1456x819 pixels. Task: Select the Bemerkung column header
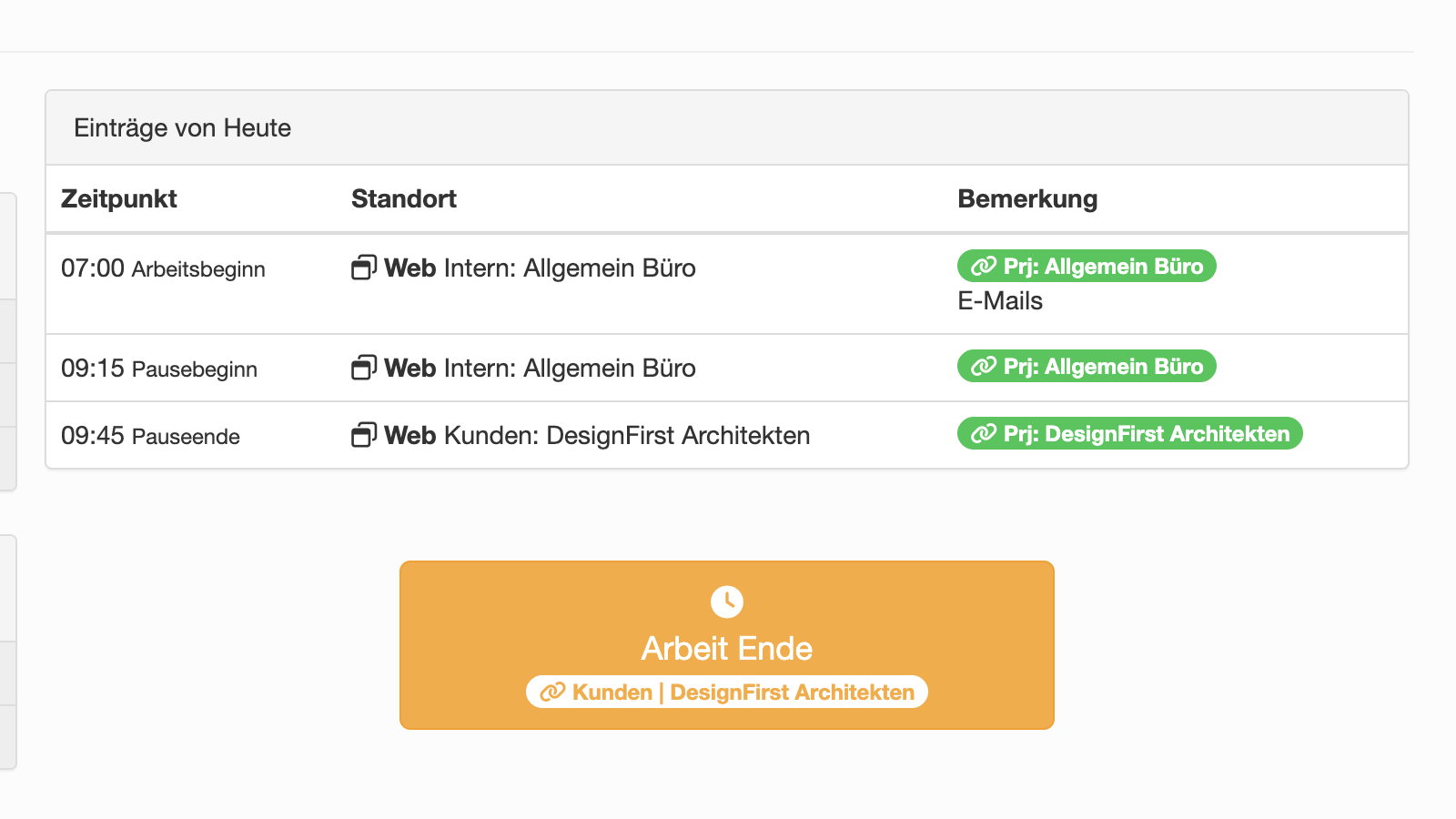click(x=1027, y=198)
